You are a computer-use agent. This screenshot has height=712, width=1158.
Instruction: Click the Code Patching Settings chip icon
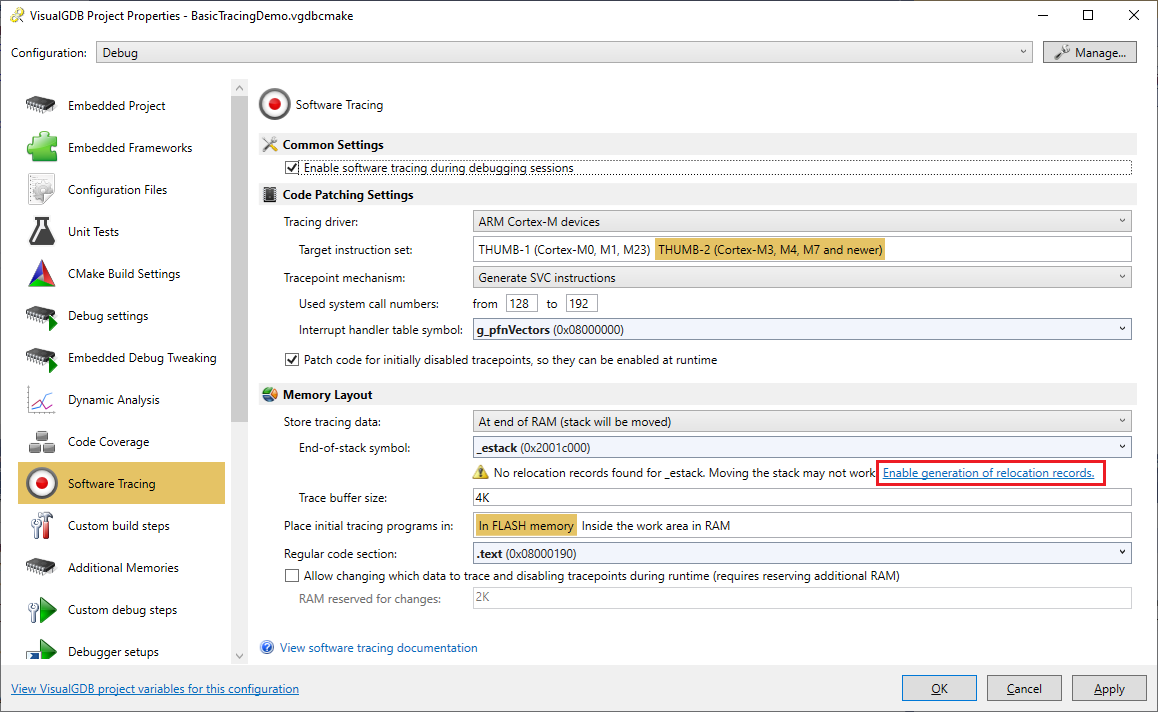point(270,194)
